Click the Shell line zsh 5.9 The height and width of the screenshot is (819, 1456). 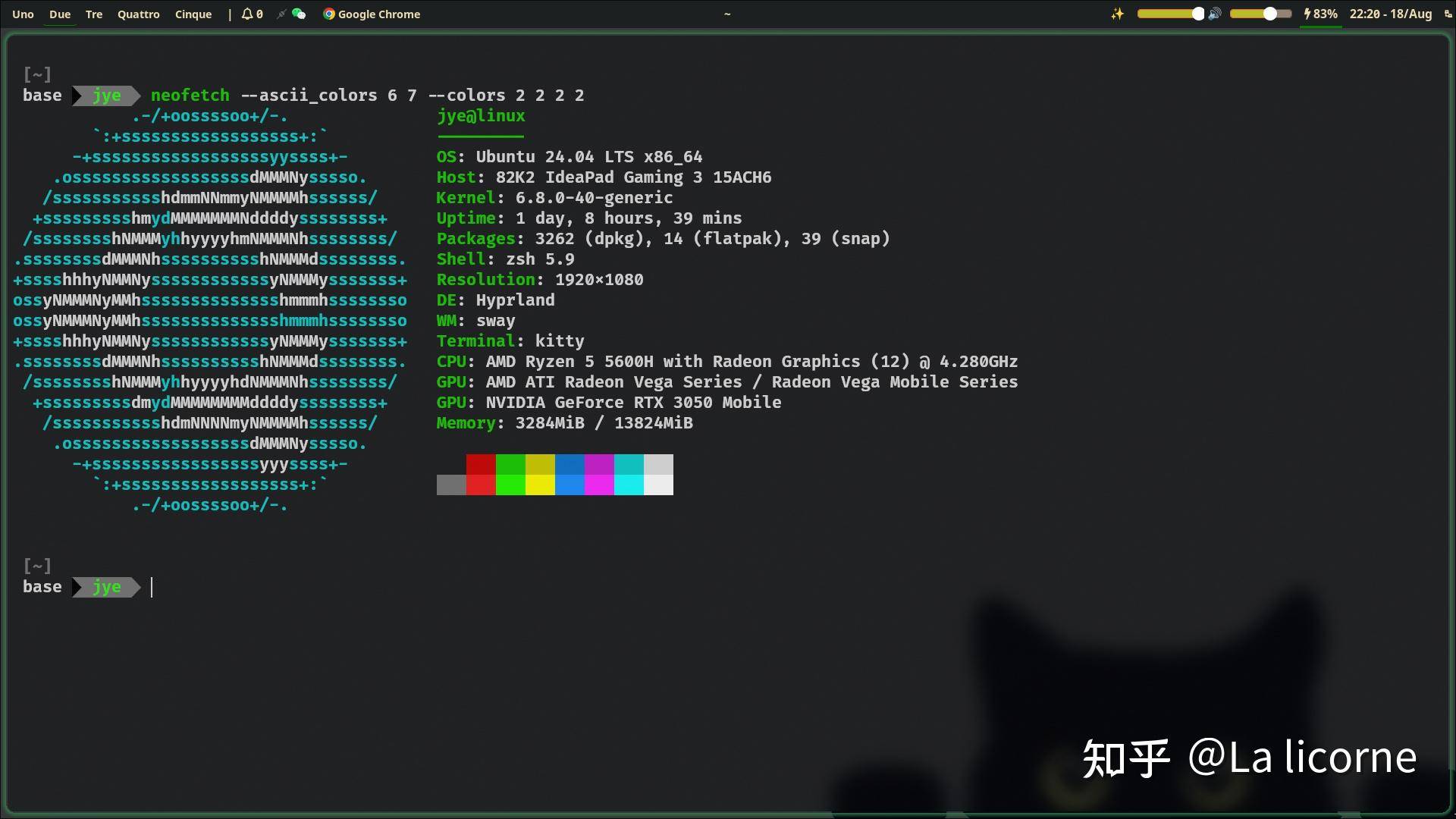click(x=505, y=259)
